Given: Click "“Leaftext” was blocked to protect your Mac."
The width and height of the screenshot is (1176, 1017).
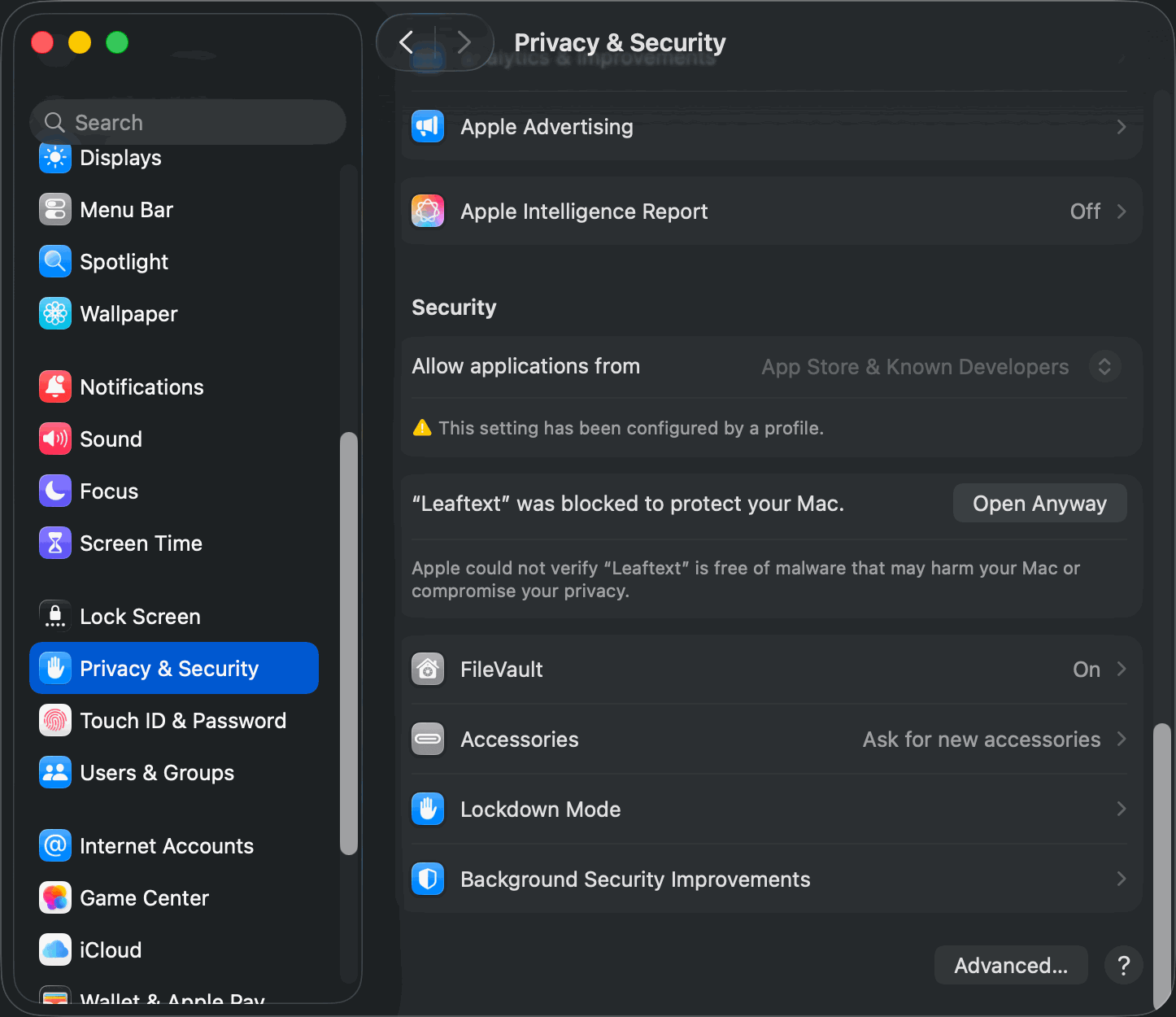Looking at the screenshot, I should coord(628,504).
